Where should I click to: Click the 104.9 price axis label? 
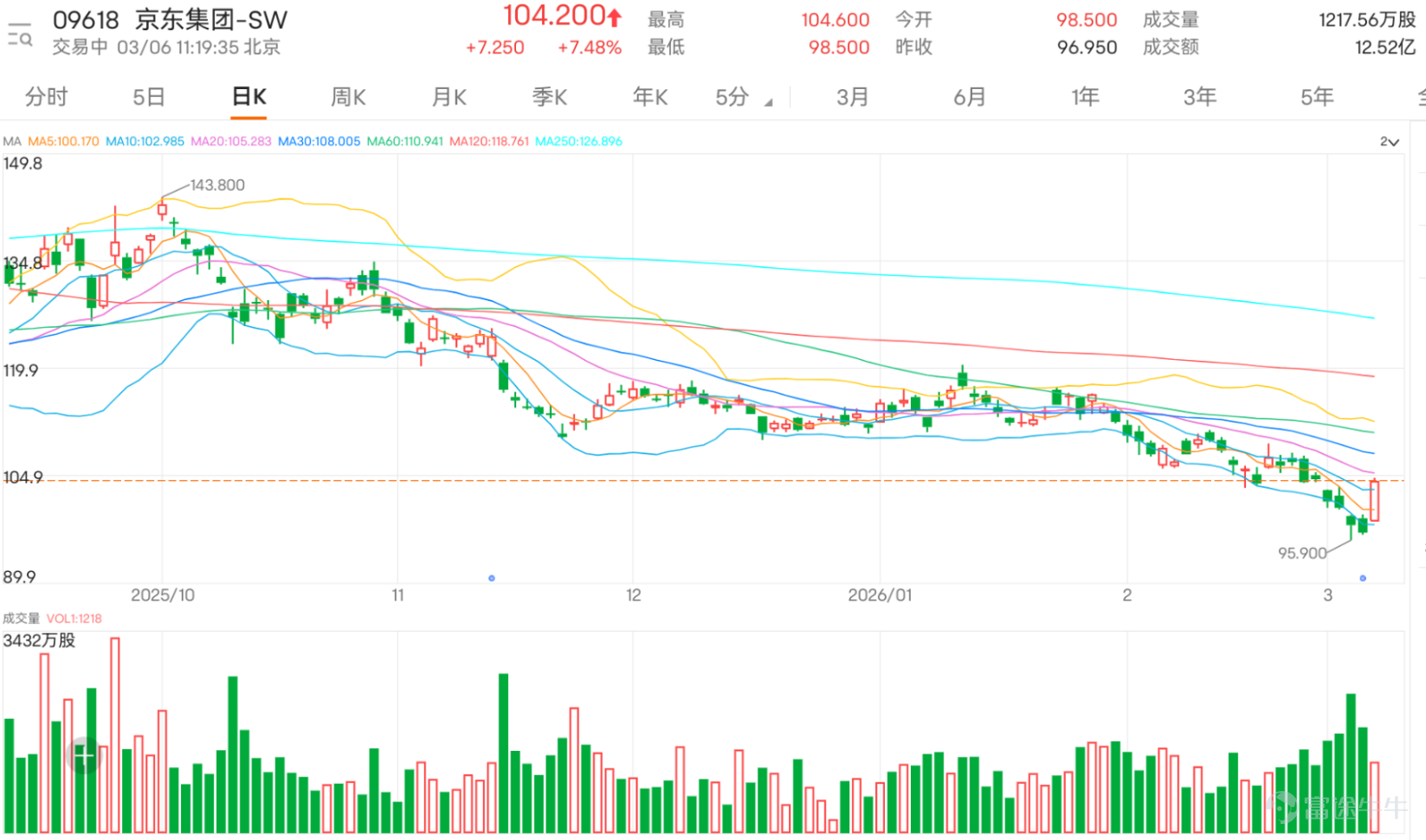coord(23,477)
